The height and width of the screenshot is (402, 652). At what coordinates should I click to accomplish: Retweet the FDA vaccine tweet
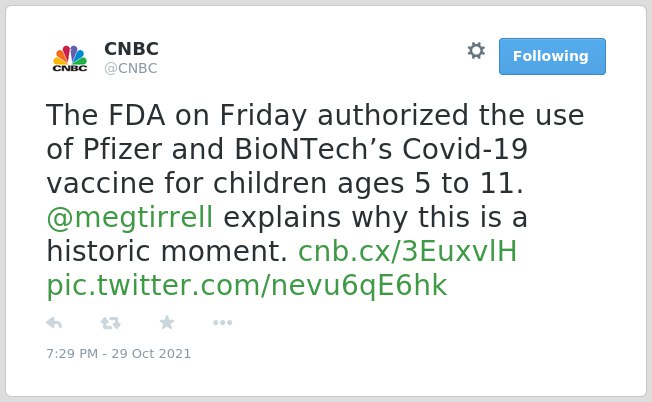[111, 323]
